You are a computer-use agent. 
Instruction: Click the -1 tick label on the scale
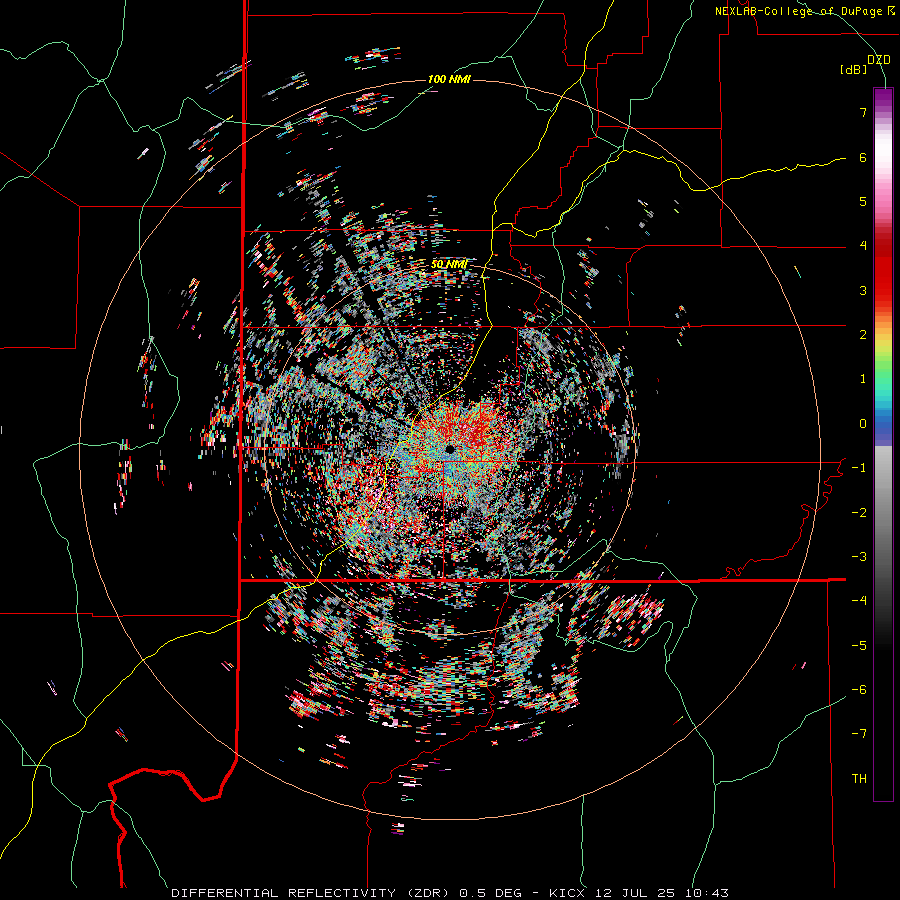tap(859, 468)
